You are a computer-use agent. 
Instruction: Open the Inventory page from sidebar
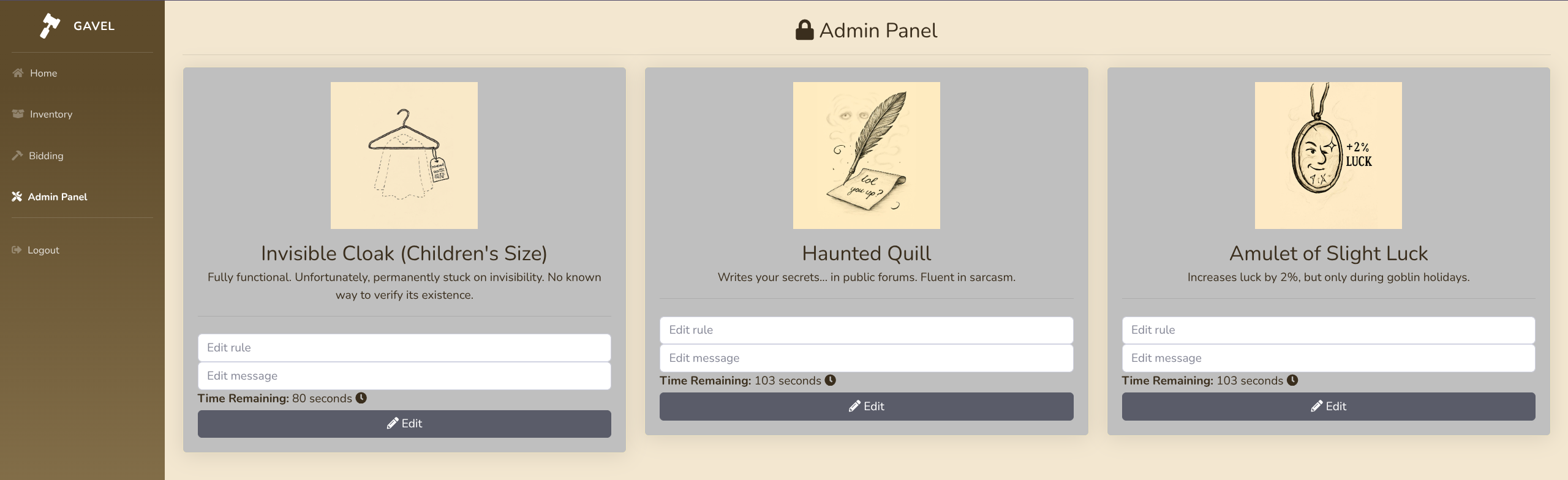51,114
